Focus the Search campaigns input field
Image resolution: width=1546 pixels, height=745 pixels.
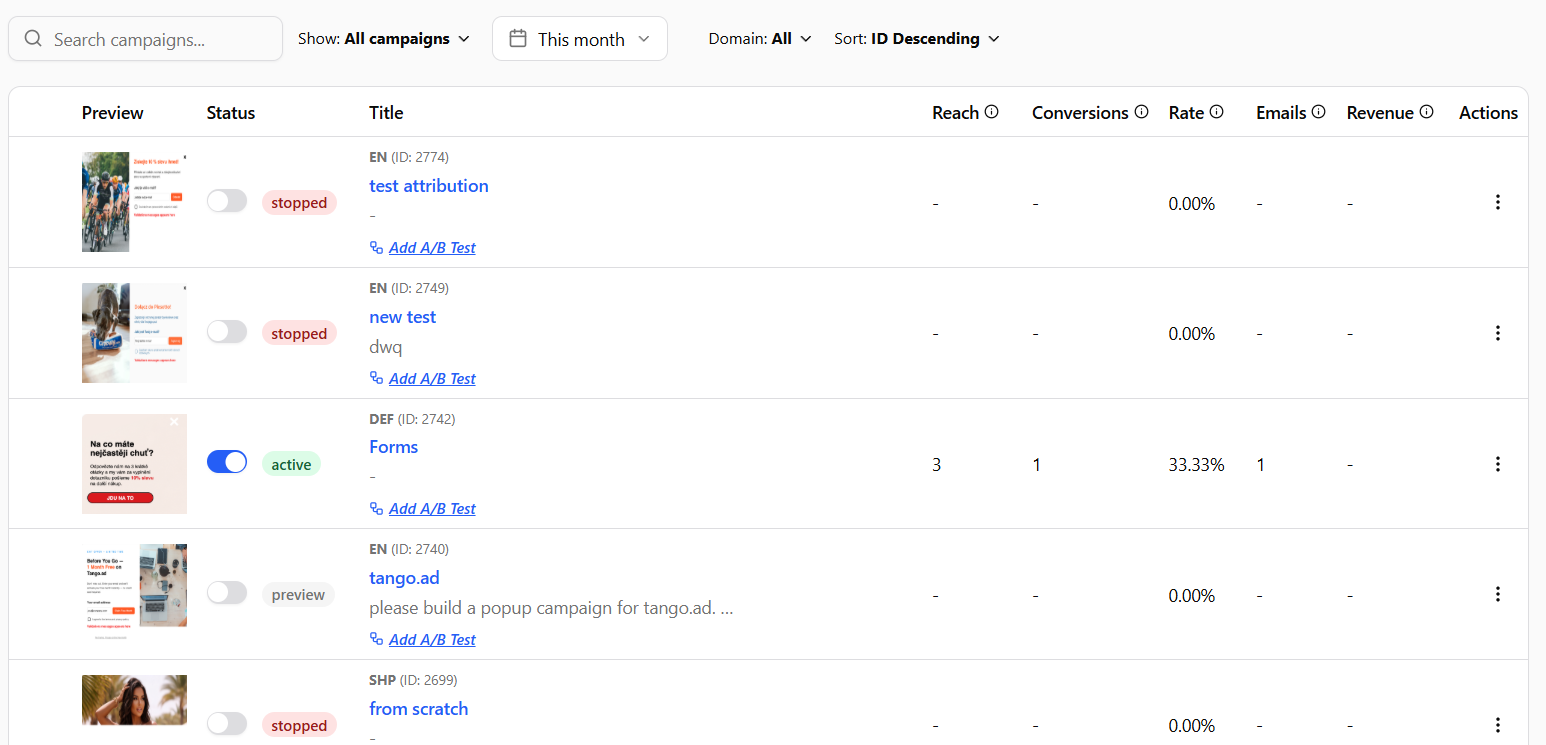point(146,39)
